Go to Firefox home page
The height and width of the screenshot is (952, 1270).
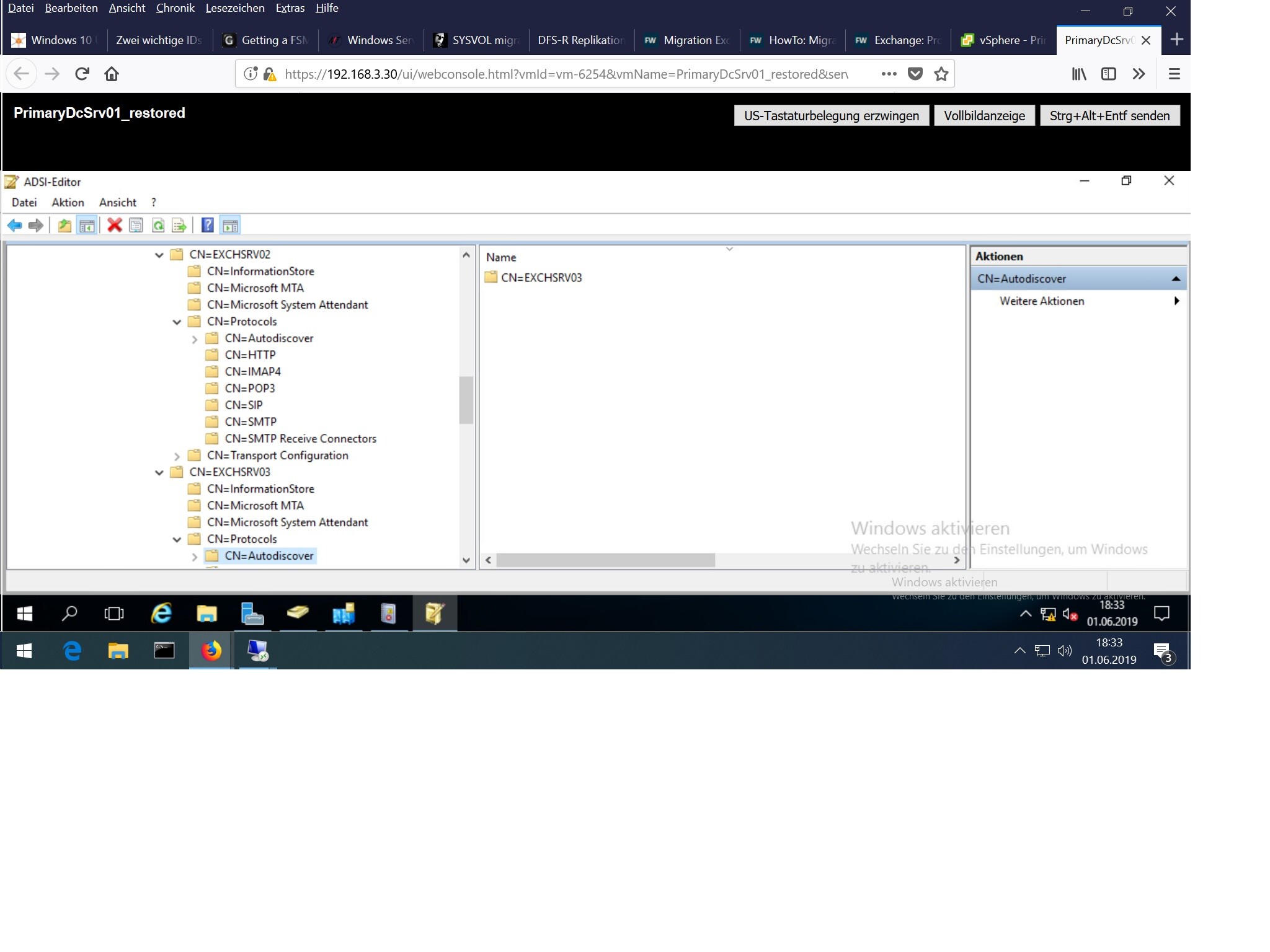pyautogui.click(x=112, y=74)
